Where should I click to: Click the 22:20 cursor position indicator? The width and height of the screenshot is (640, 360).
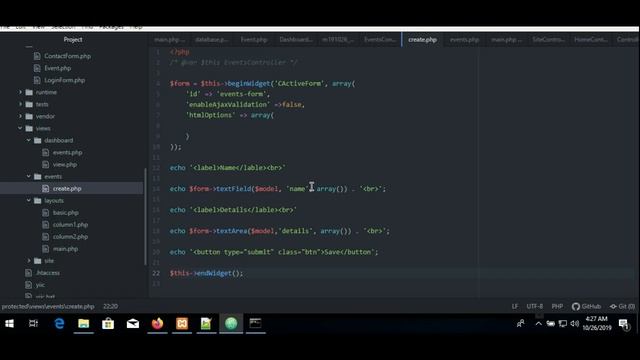tap(110, 306)
